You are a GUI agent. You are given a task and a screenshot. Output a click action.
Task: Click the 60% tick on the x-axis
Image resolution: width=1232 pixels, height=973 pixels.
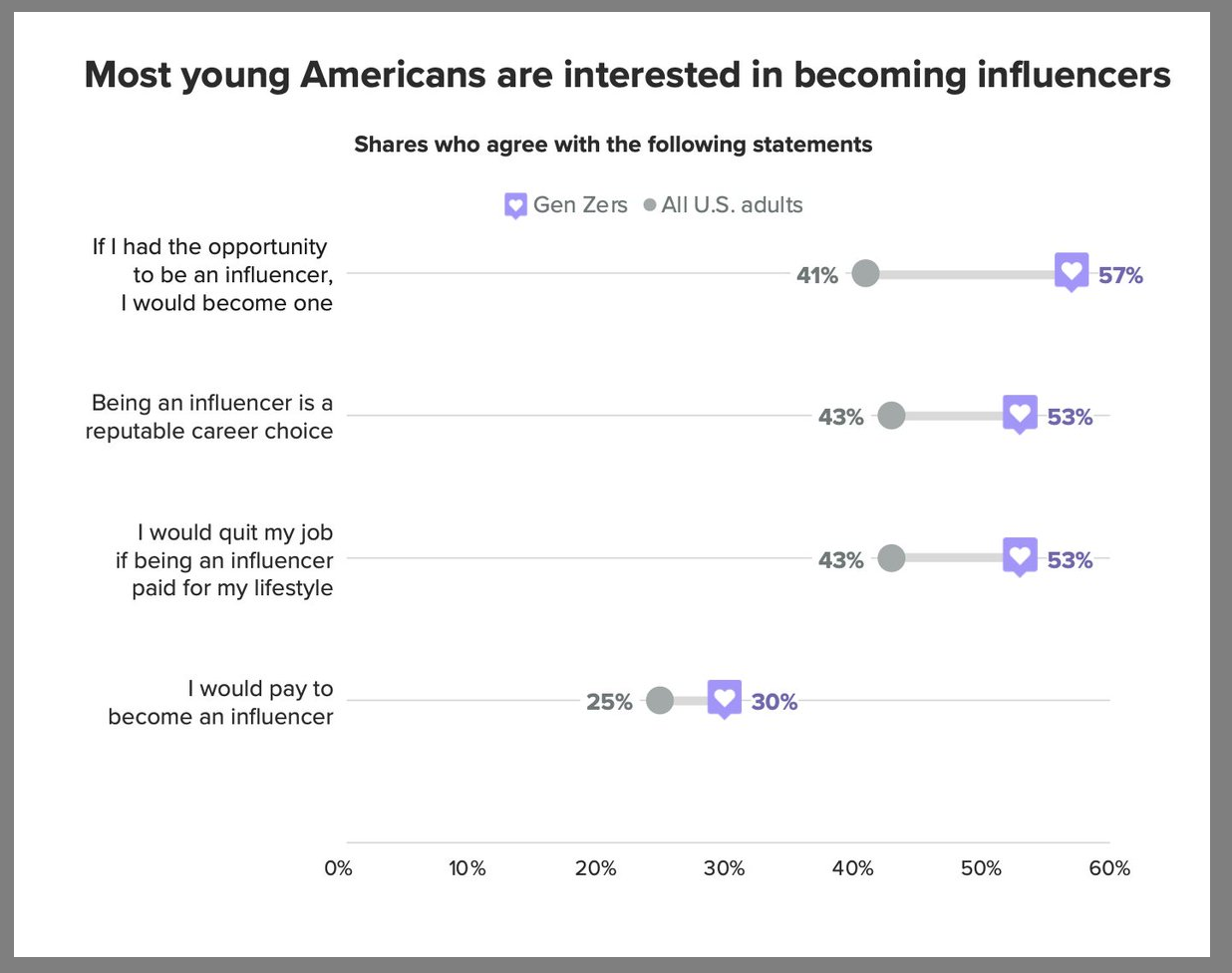point(1109,868)
